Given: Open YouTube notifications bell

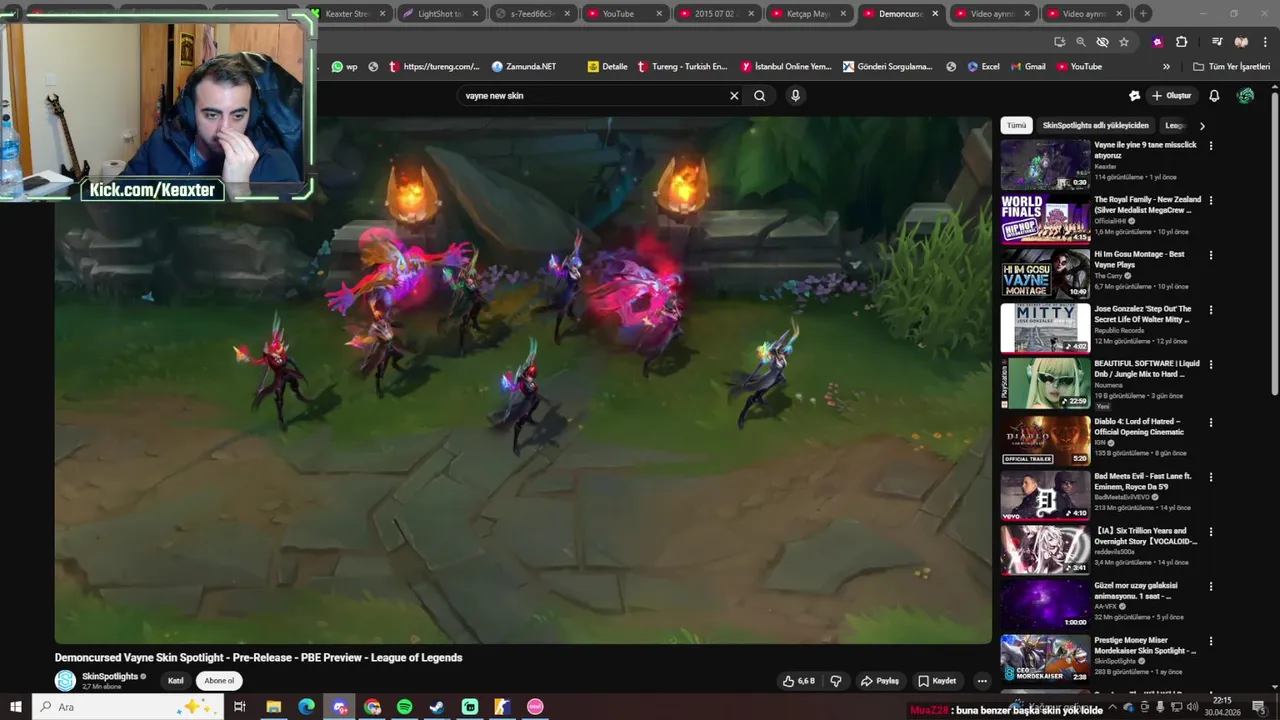Looking at the screenshot, I should (x=1214, y=96).
